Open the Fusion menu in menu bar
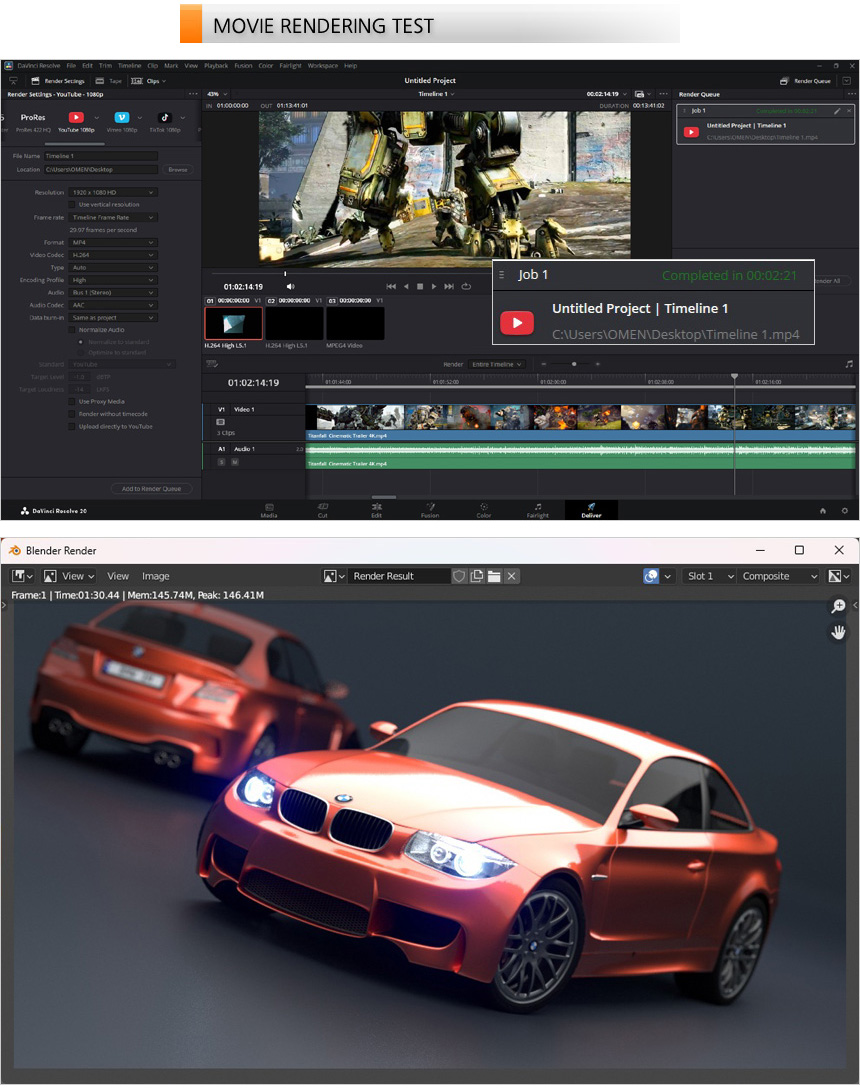The image size is (860, 1088). click(x=243, y=66)
